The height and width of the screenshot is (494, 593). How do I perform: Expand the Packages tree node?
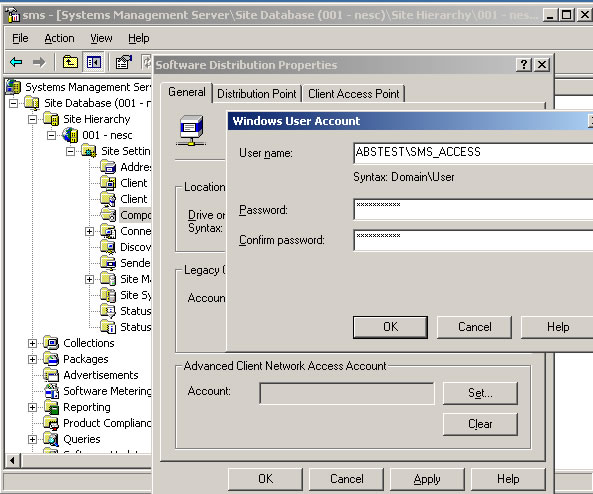pos(33,359)
